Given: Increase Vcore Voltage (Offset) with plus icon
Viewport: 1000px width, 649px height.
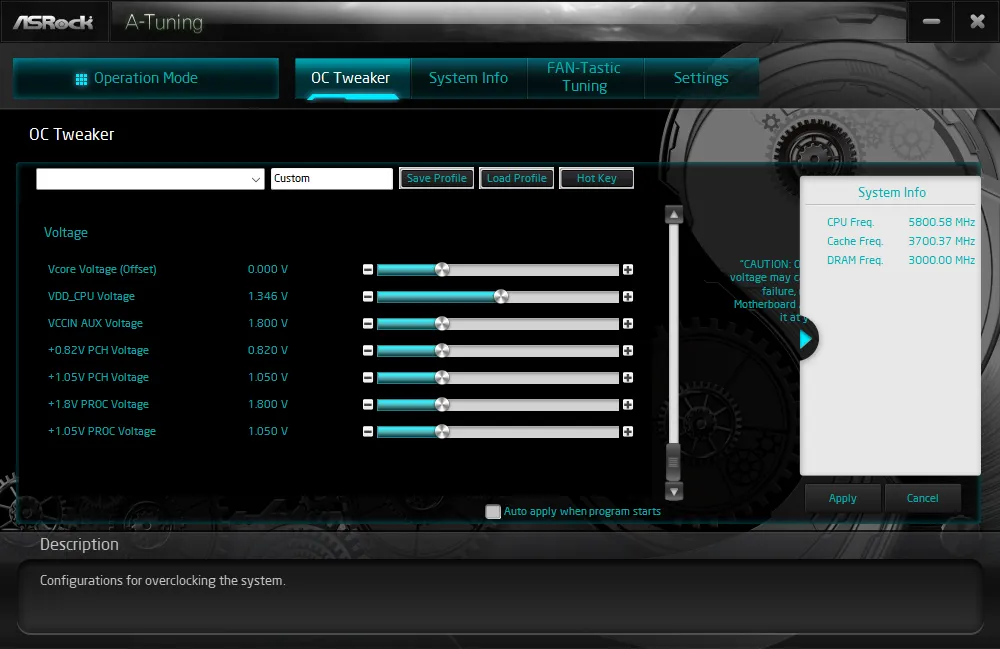Looking at the screenshot, I should [628, 270].
